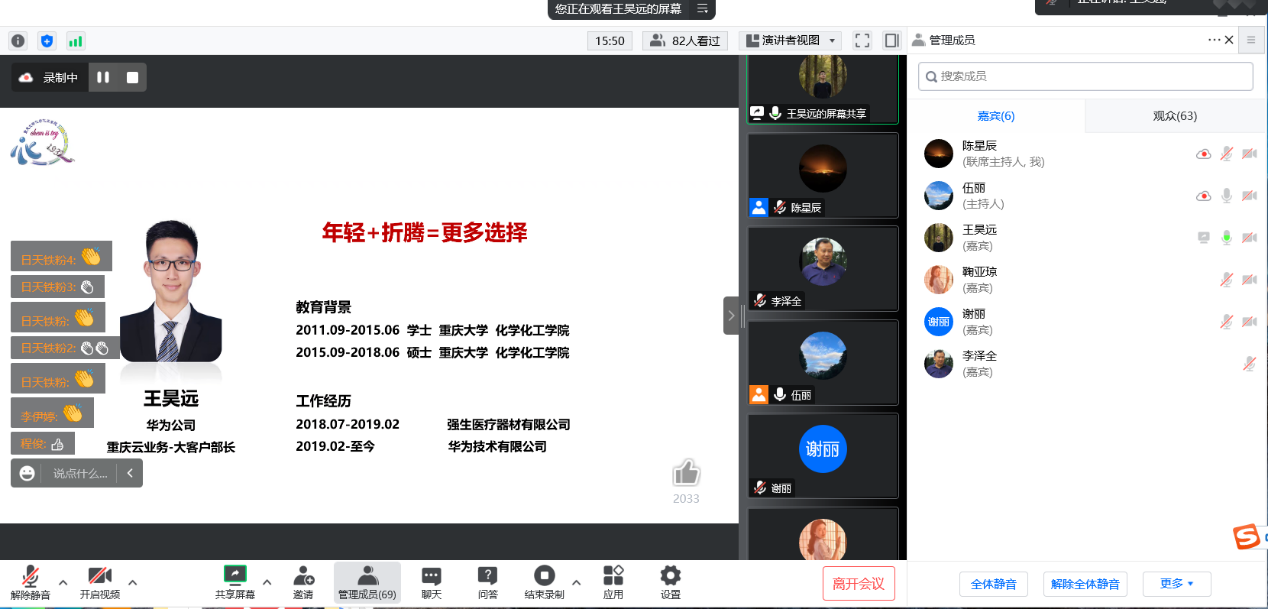Image resolution: width=1268 pixels, height=609 pixels.
Task: Open the 邀请 invite icon
Action: point(304,577)
